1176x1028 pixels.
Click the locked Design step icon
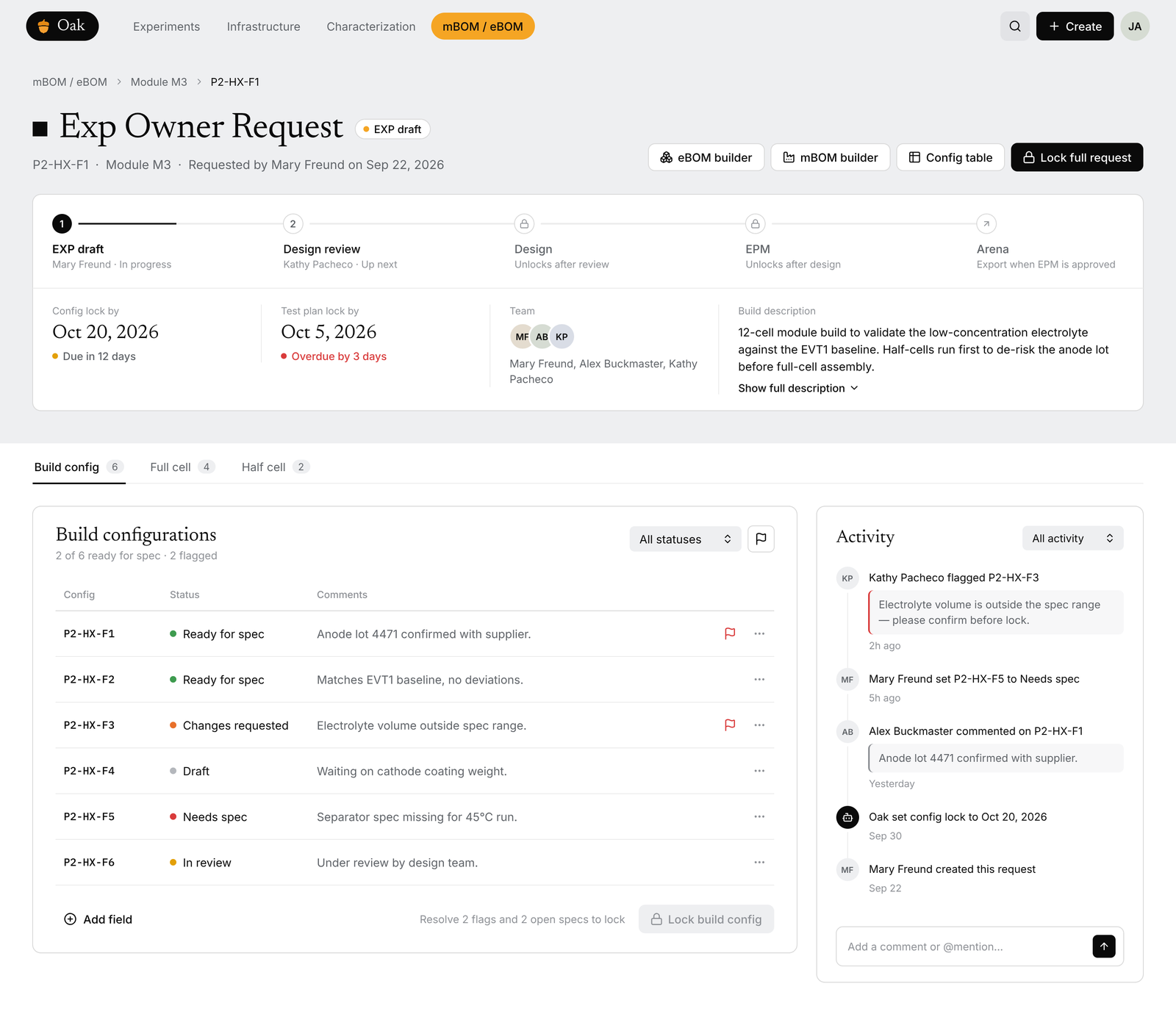(x=524, y=223)
